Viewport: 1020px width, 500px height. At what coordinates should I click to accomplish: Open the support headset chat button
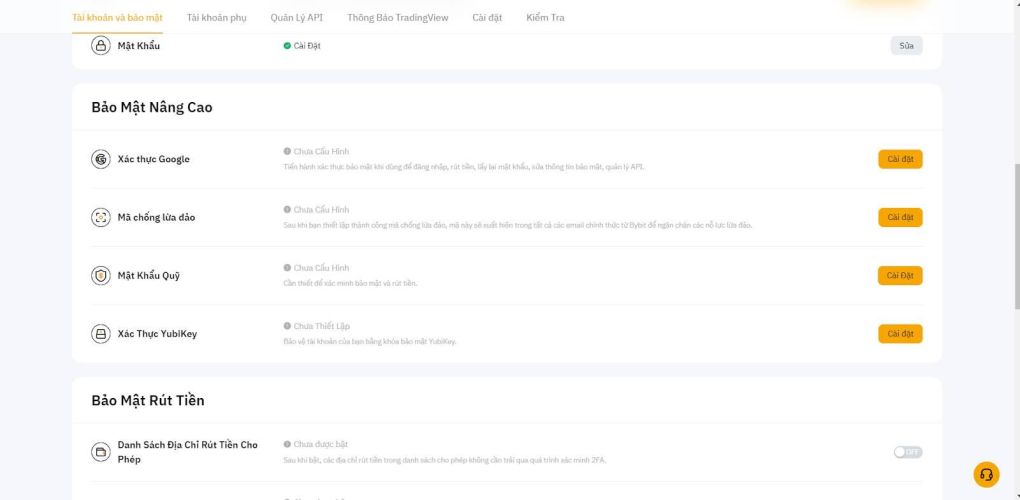[x=986, y=474]
